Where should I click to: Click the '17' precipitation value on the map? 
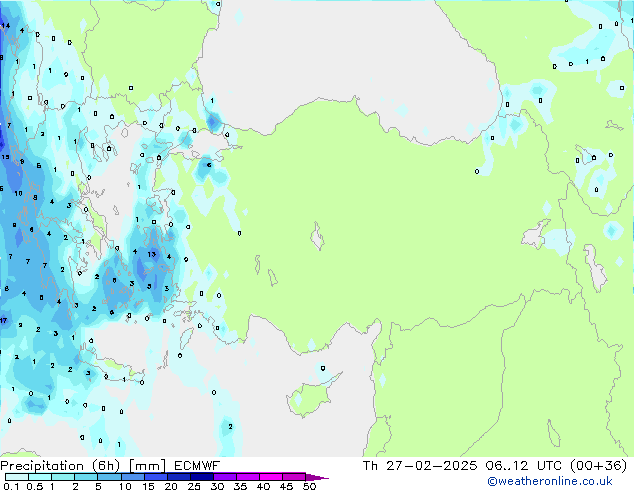[x=4, y=321]
